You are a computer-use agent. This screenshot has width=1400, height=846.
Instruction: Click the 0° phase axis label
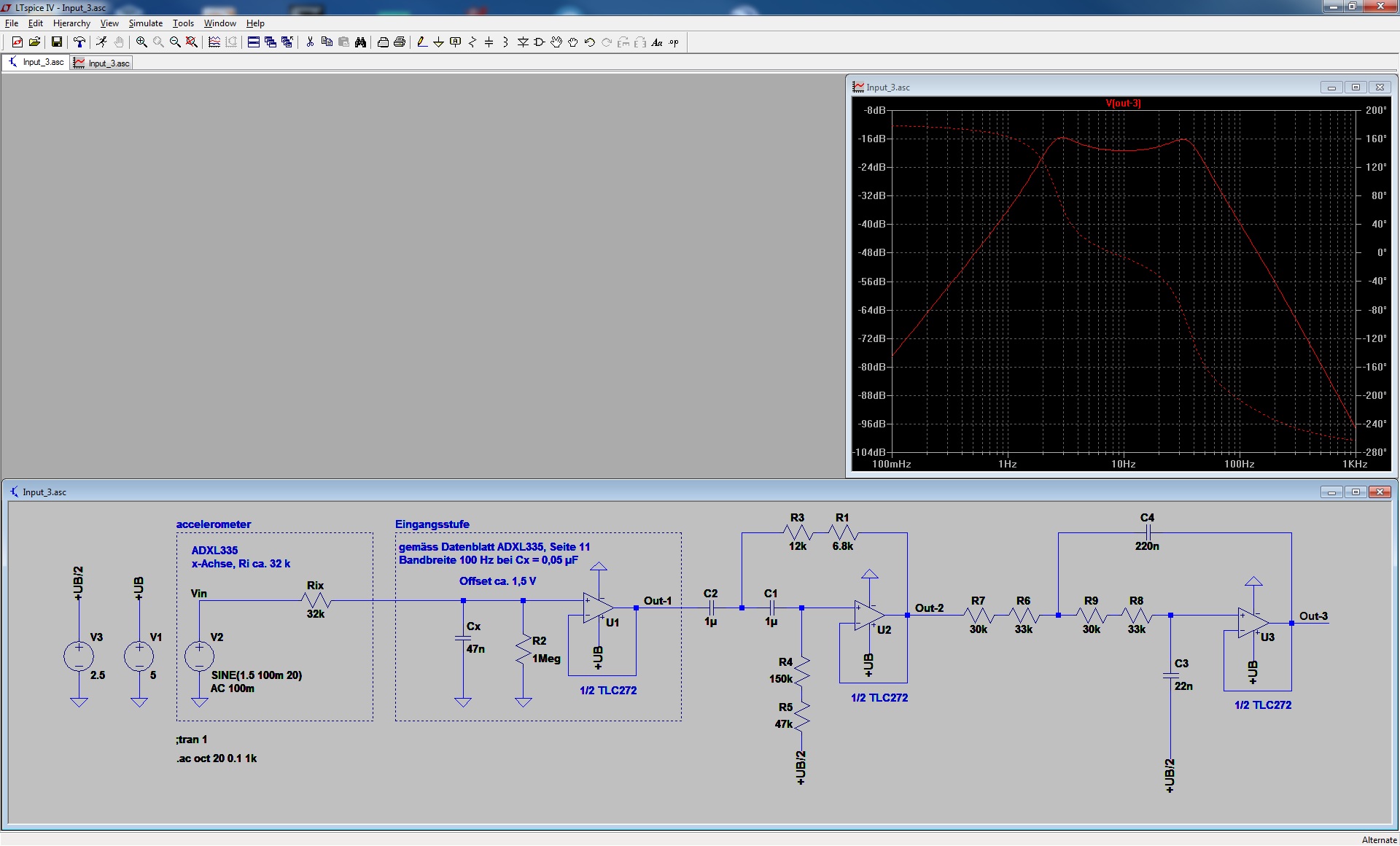(x=1382, y=252)
